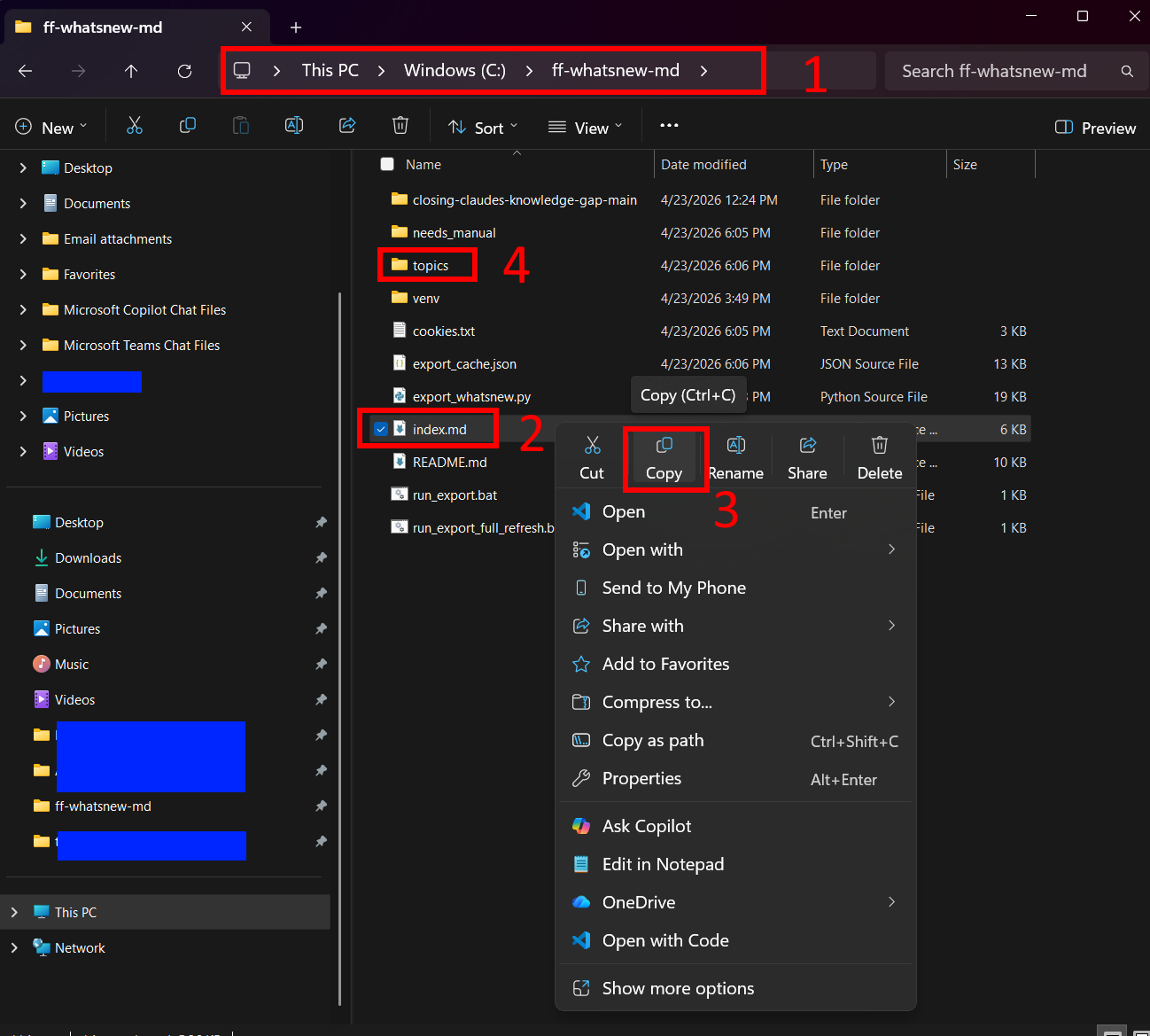
Task: Choose Ask Copilot
Action: [x=735, y=826]
